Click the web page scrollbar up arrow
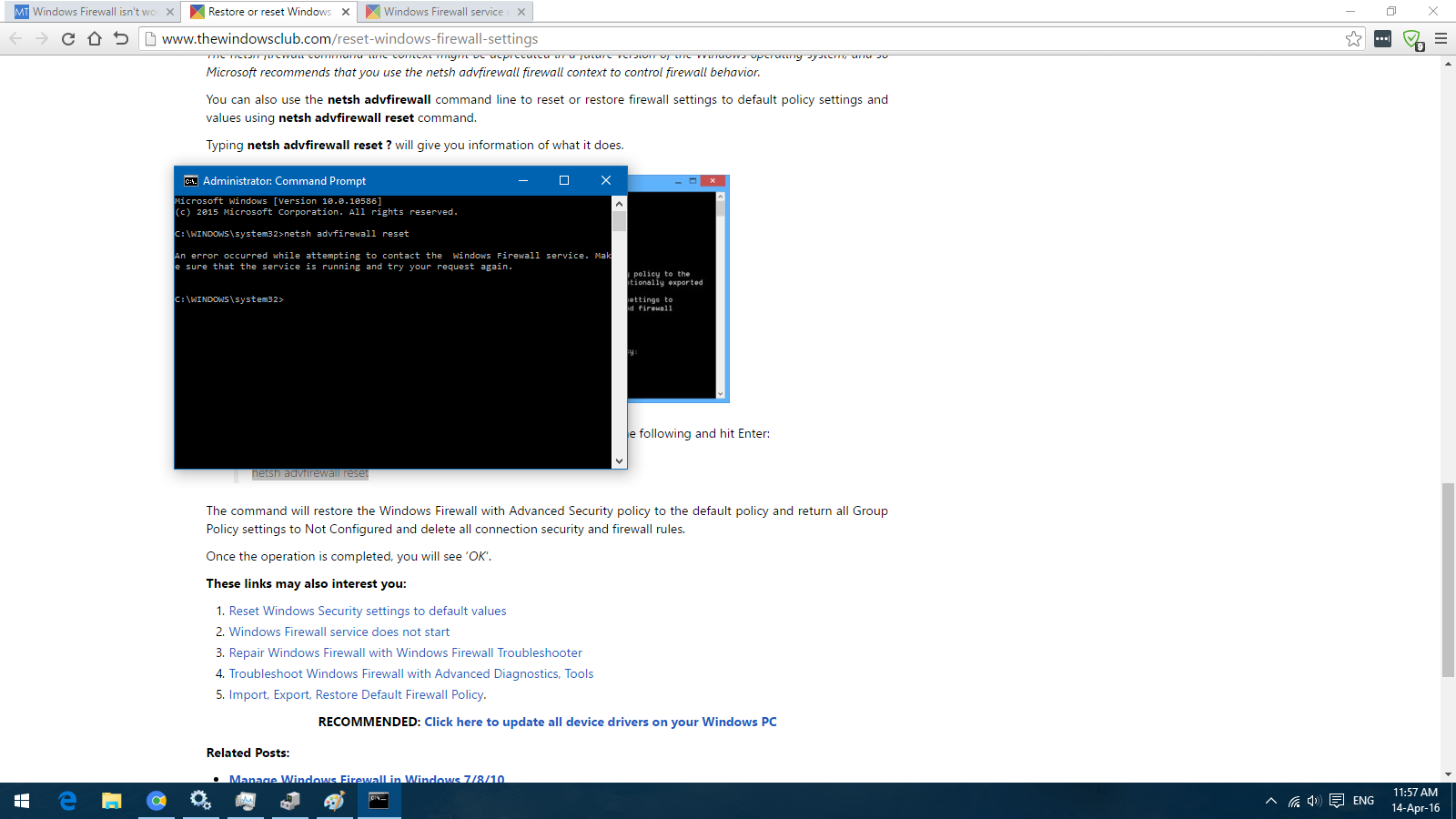Image resolution: width=1456 pixels, height=819 pixels. (1448, 63)
